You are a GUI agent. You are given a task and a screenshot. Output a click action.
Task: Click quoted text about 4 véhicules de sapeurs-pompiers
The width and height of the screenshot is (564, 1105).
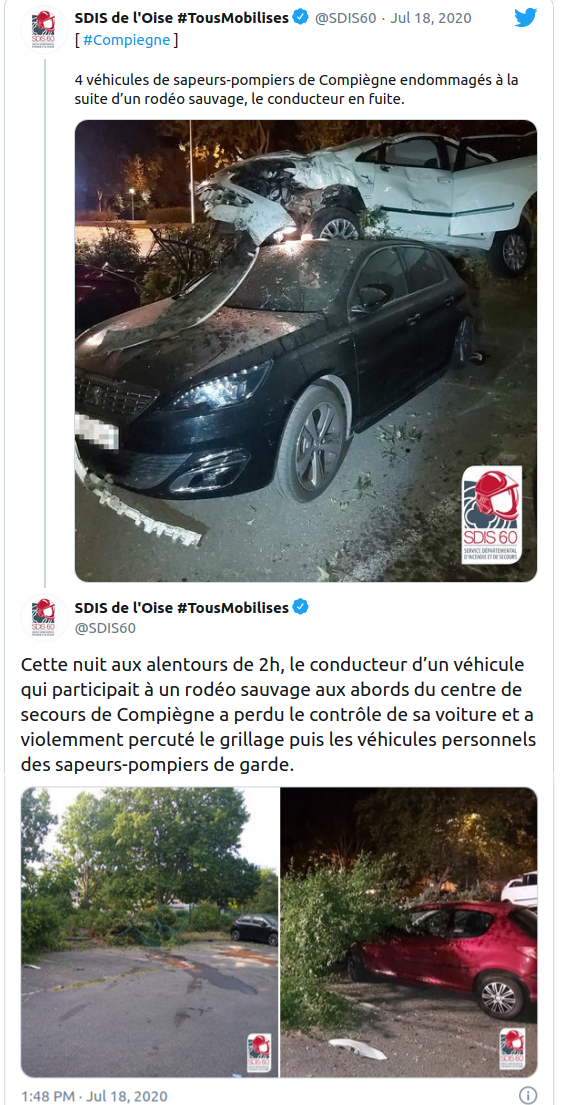coord(296,90)
